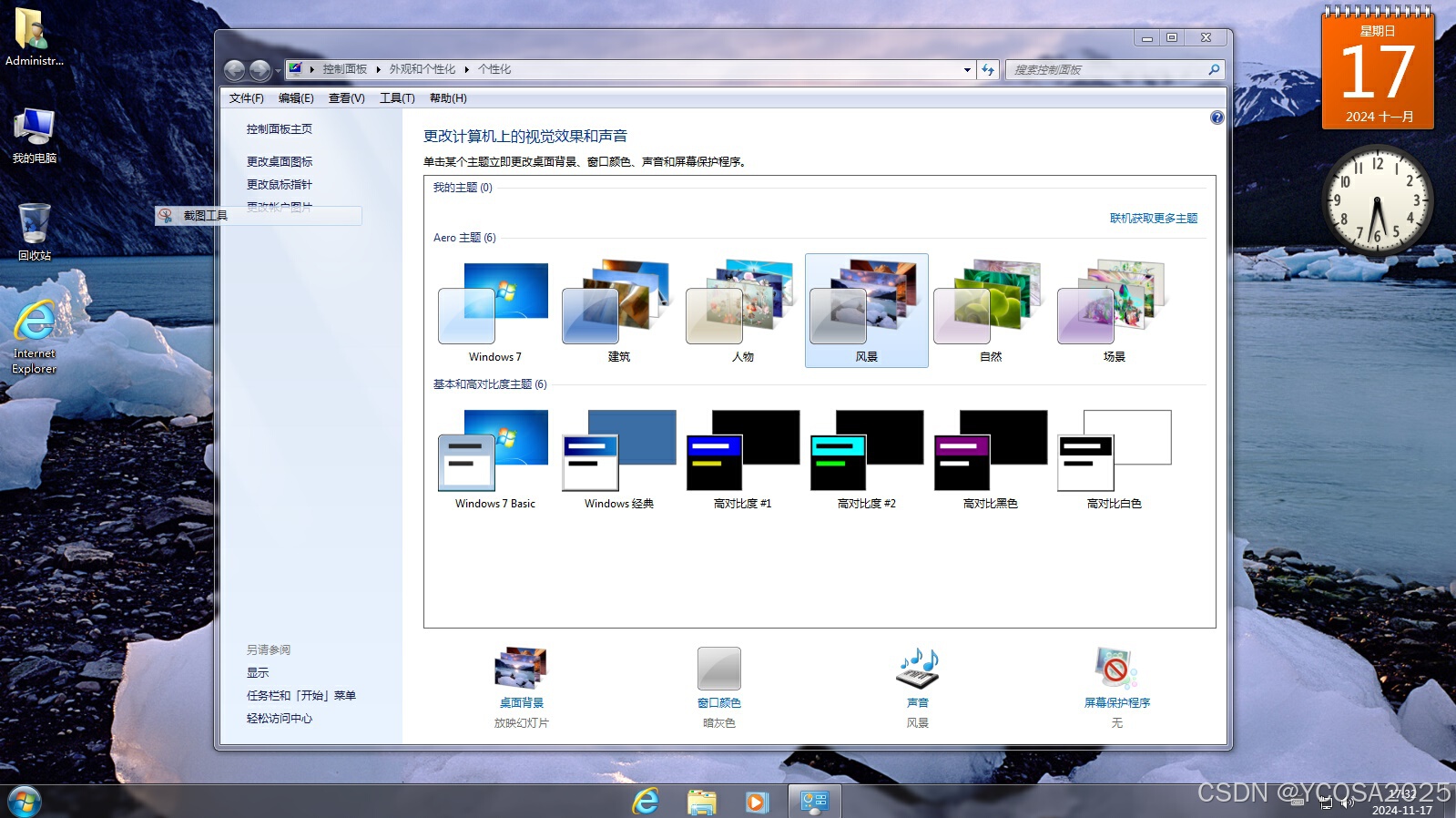The width and height of the screenshot is (1456, 818).
Task: Apply the 自然 theme
Action: point(990,311)
